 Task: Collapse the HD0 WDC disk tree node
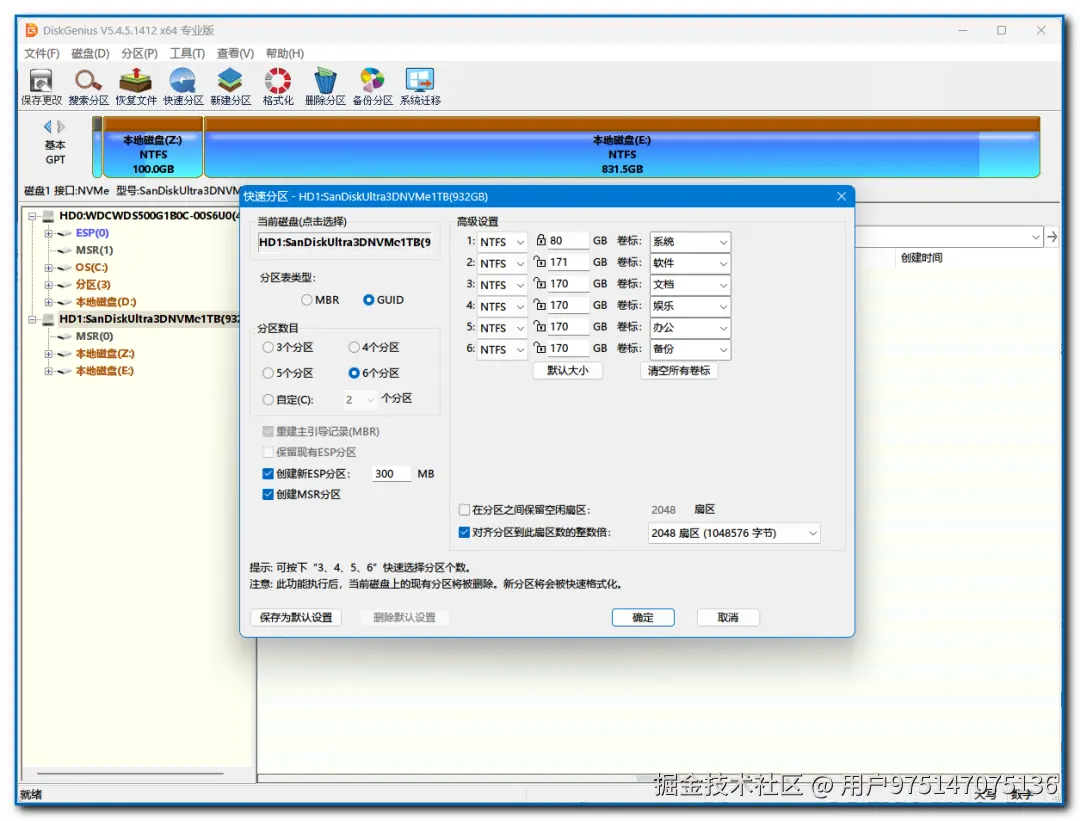pos(32,216)
